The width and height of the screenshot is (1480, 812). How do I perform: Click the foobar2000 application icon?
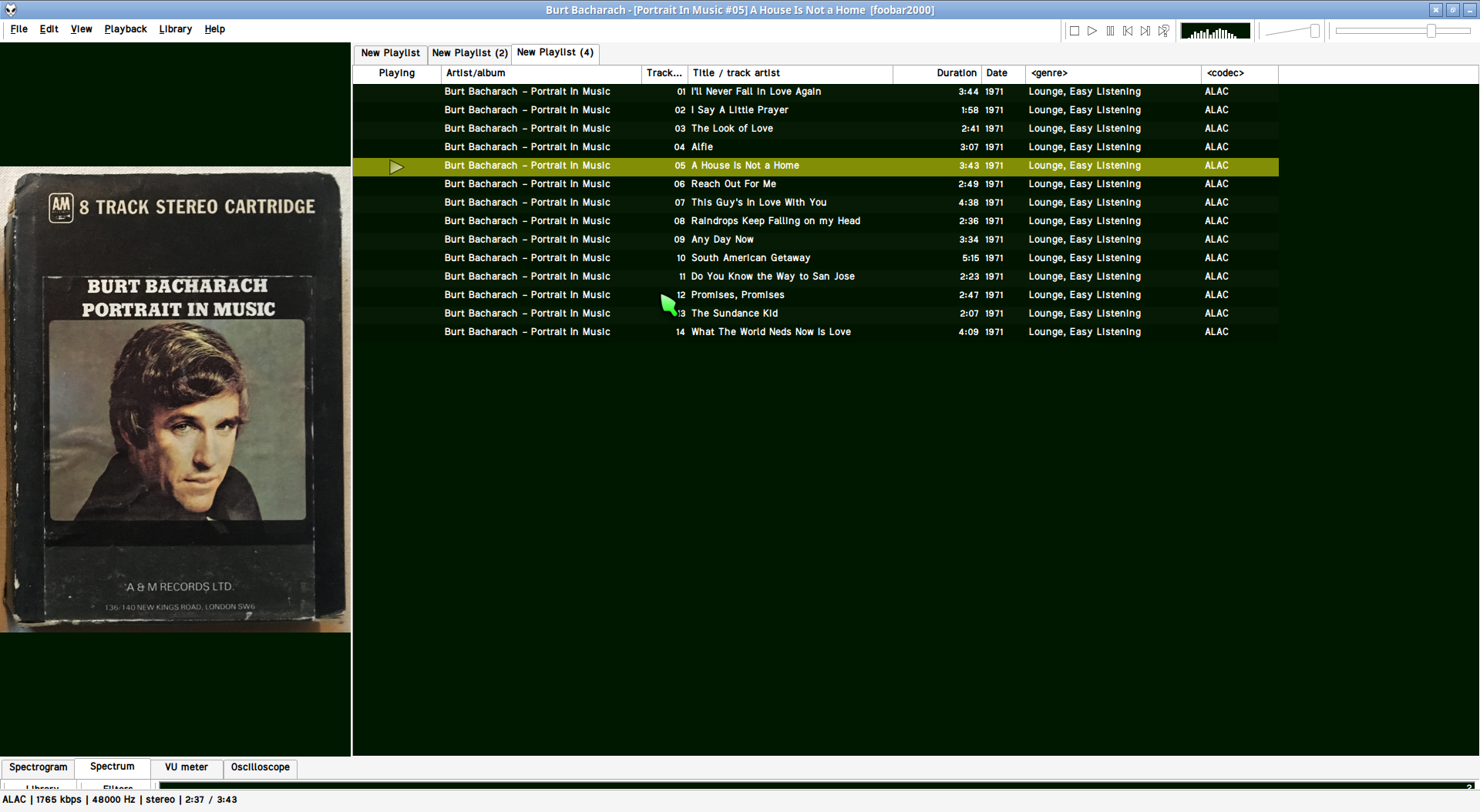[x=11, y=10]
